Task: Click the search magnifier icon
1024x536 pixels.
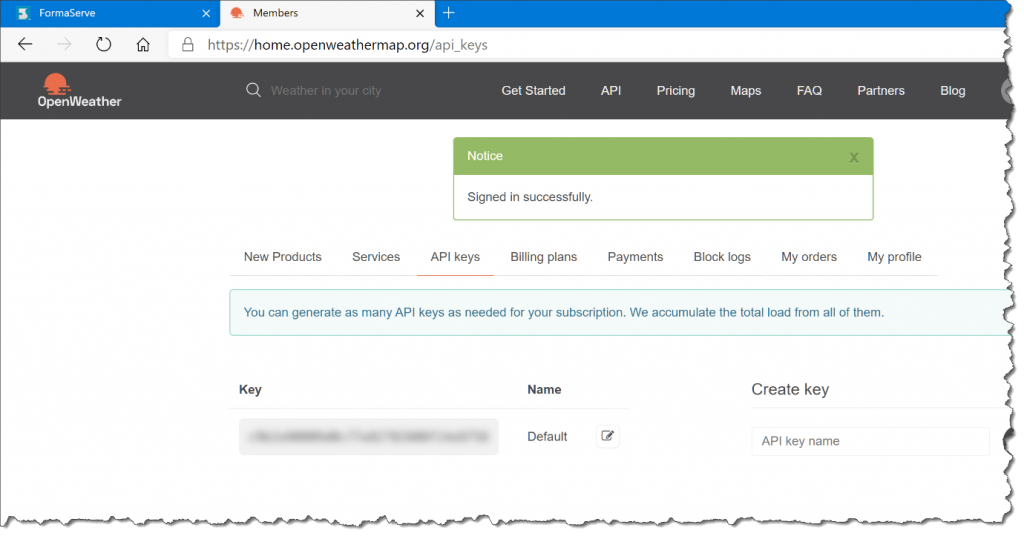Action: point(253,90)
